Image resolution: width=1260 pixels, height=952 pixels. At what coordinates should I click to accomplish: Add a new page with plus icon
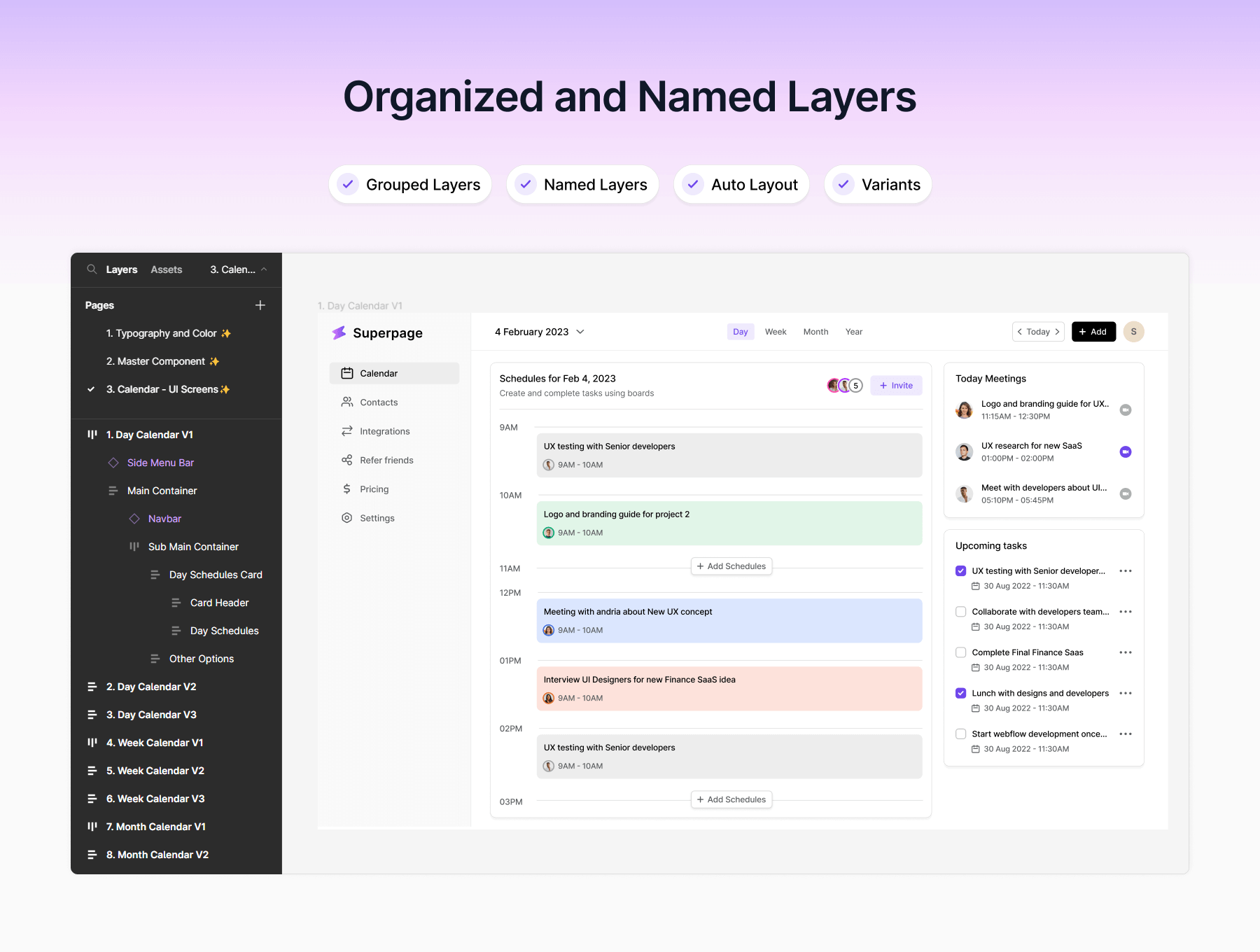pyautogui.click(x=260, y=305)
